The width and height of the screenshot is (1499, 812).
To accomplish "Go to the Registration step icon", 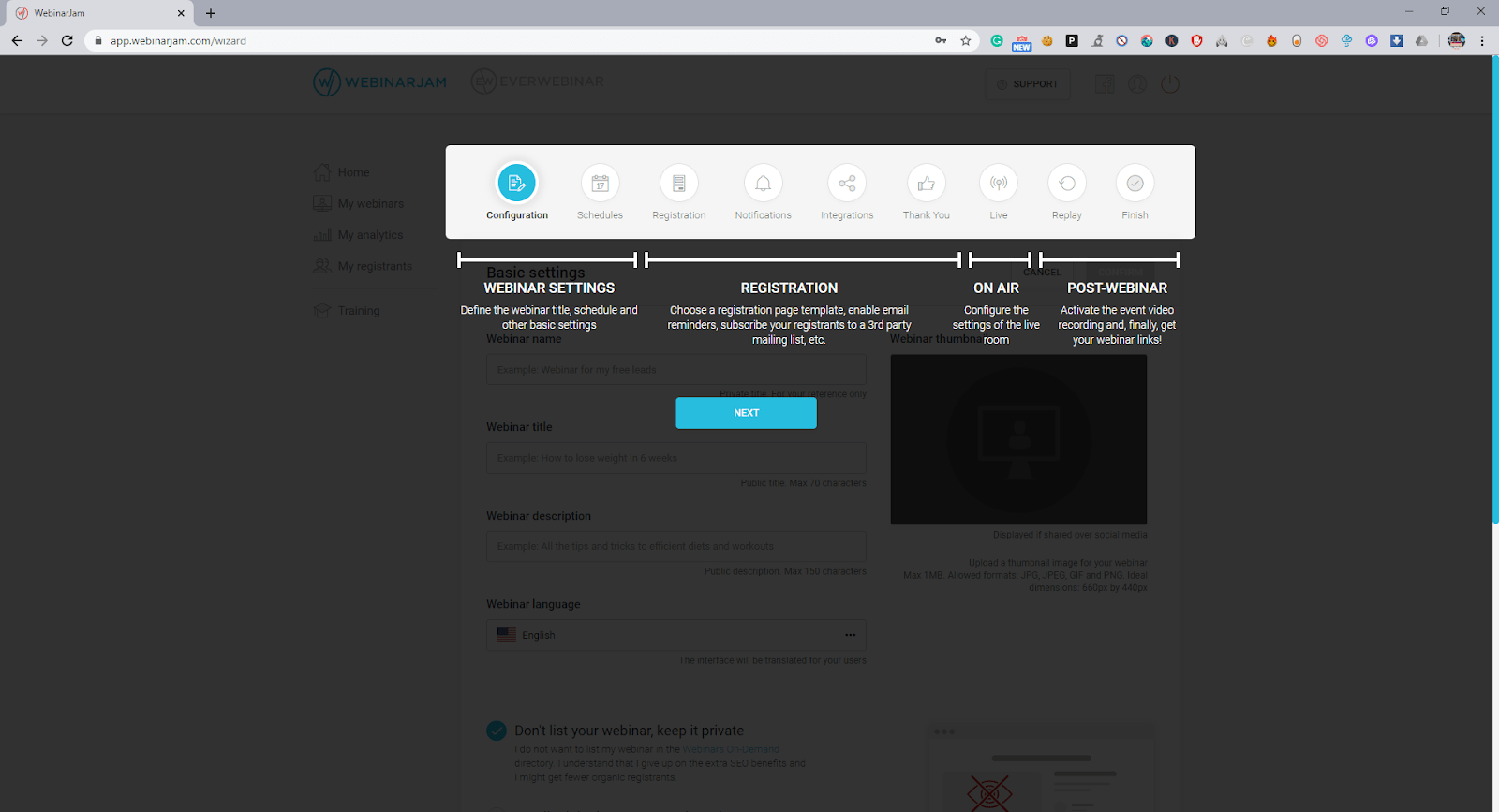I will pos(679,184).
